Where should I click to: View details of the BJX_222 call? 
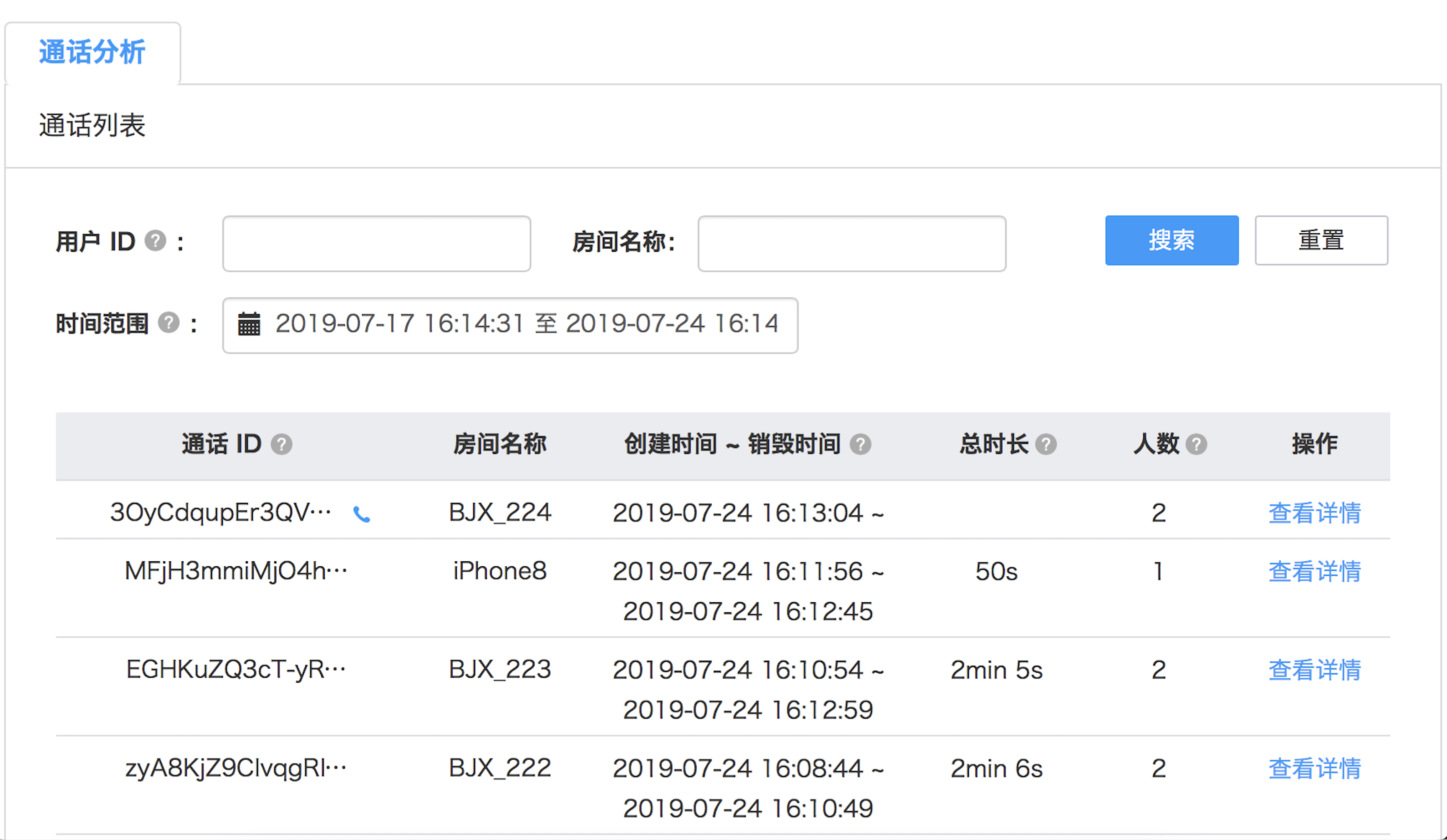pos(1315,769)
